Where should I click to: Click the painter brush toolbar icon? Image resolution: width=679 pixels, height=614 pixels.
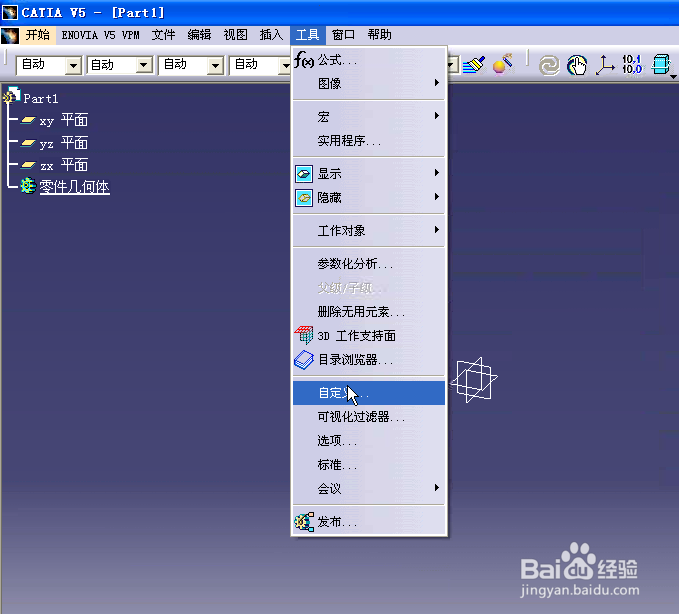tap(474, 65)
